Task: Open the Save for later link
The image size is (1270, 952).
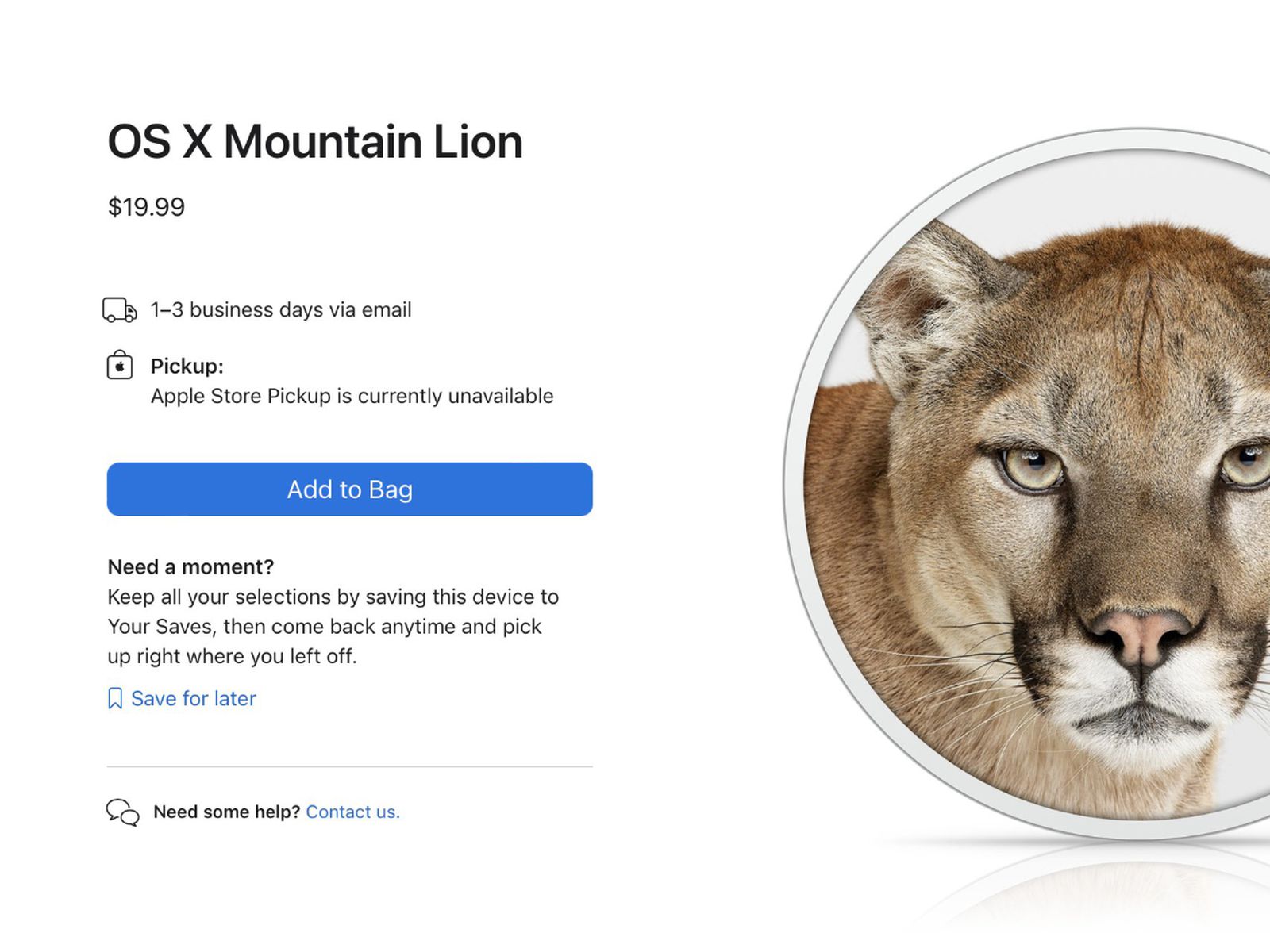Action: [193, 699]
